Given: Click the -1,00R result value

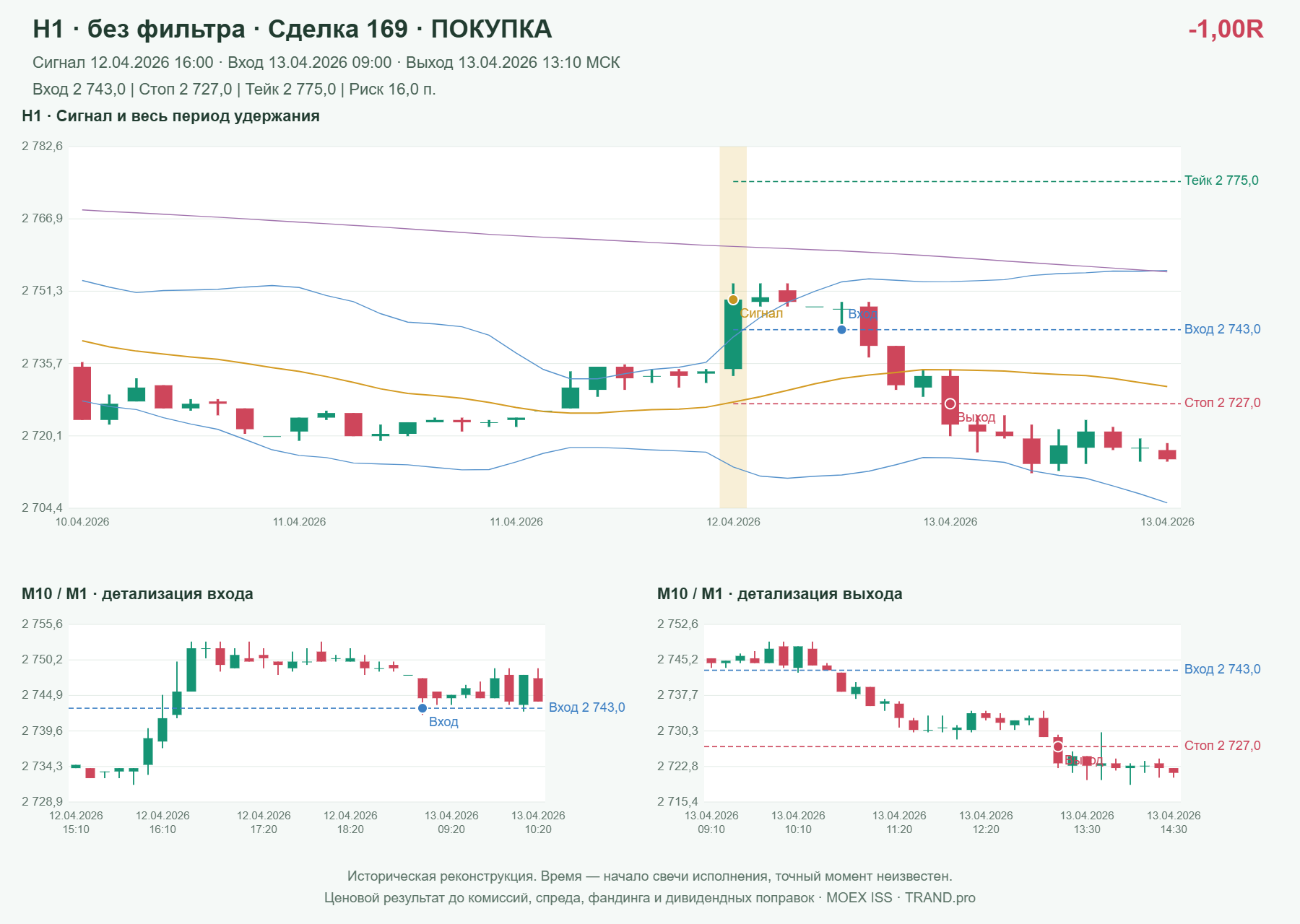Looking at the screenshot, I should (x=1226, y=29).
